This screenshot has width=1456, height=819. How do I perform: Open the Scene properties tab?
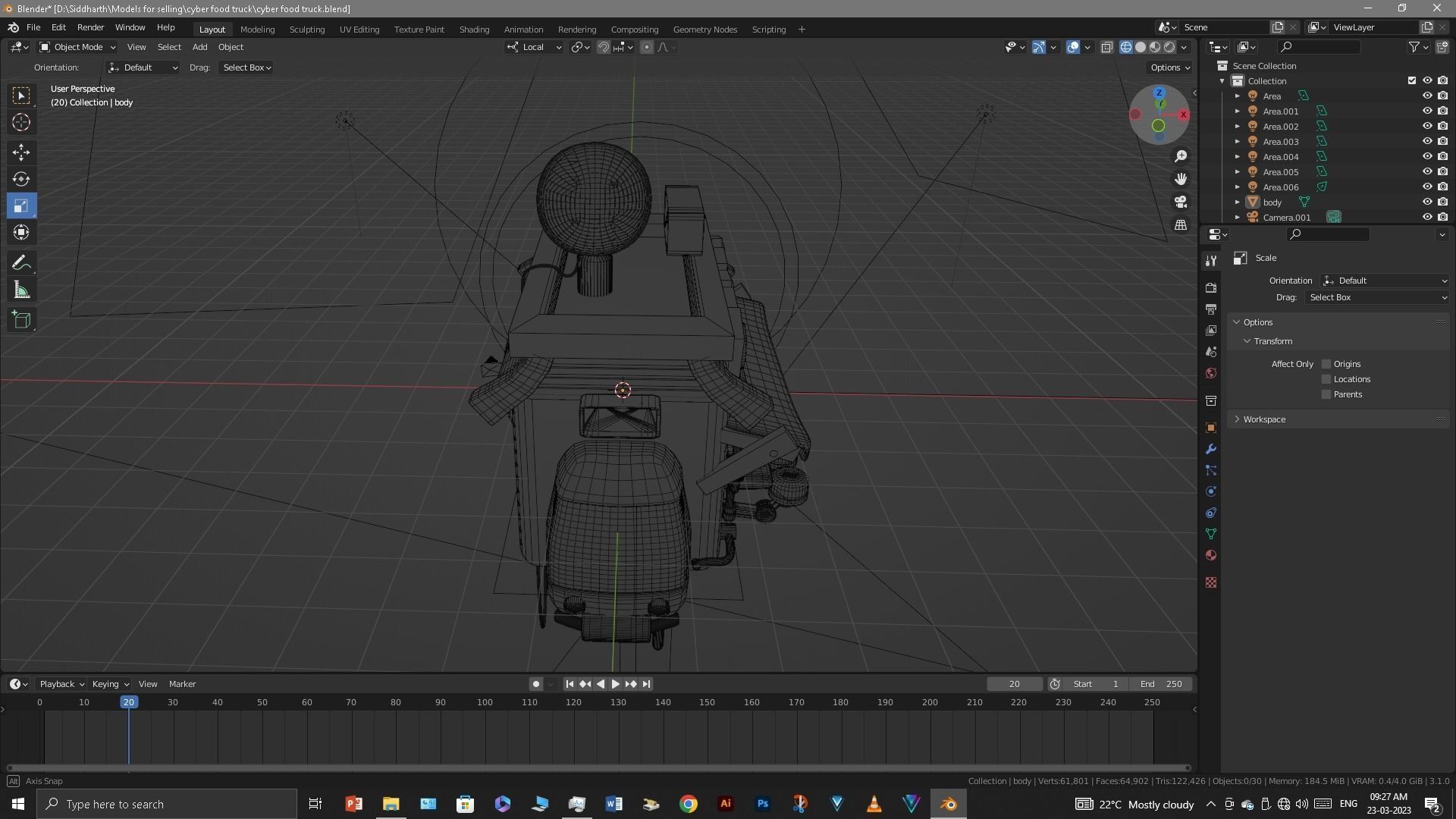point(1211,352)
